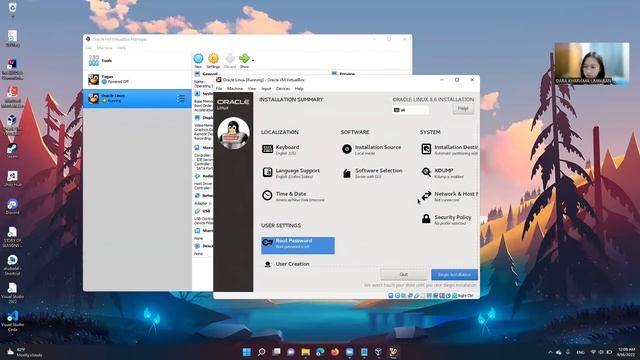Select Tools in VirtualBox Manager sidebar
Viewport: 640px width, 360px height.
click(137, 60)
